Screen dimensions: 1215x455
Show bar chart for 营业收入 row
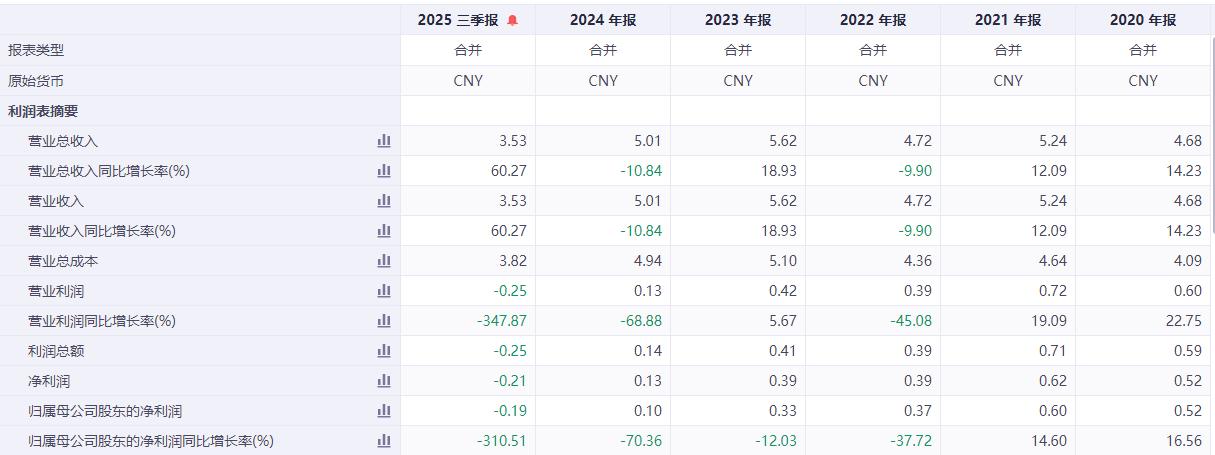[x=384, y=201]
